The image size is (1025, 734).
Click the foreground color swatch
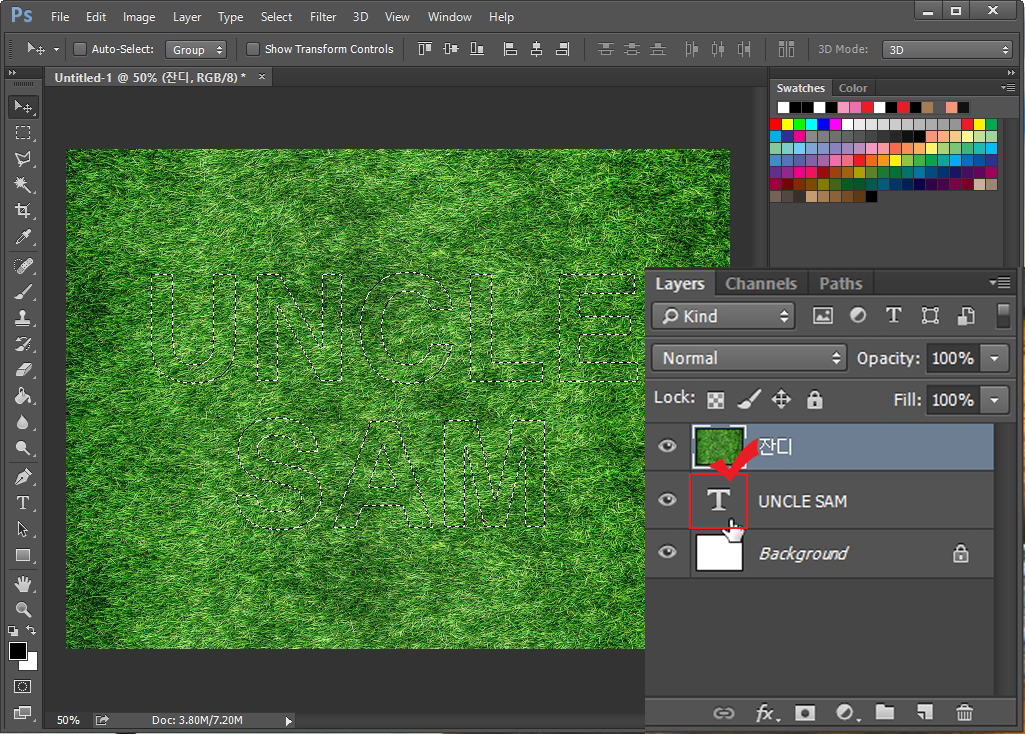tap(18, 651)
